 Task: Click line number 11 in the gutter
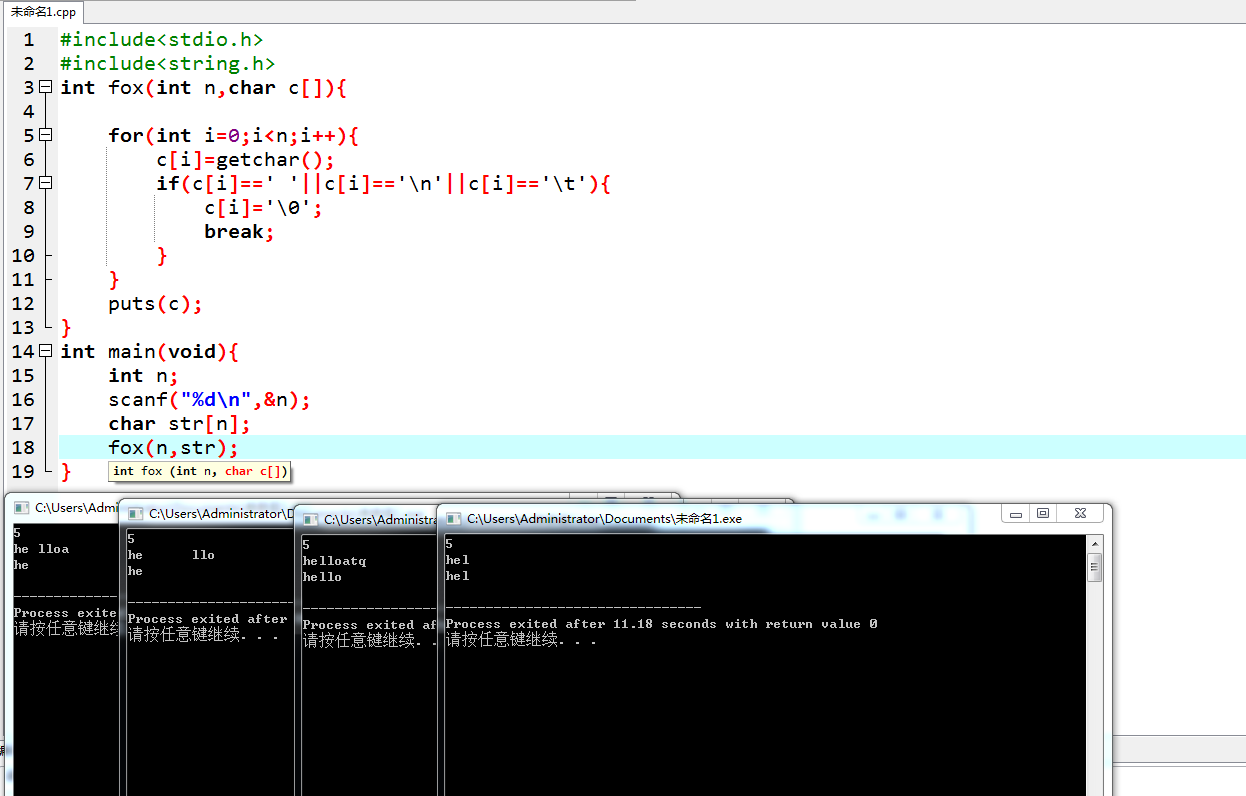pyautogui.click(x=23, y=280)
